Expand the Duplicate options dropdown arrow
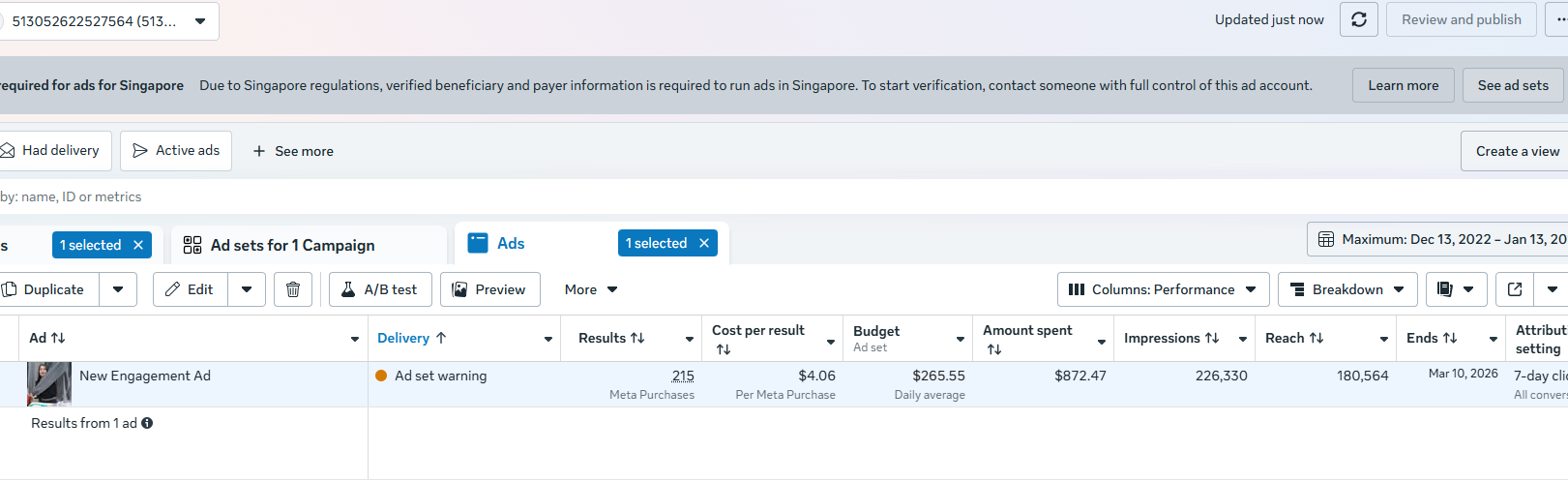Screen dimensions: 1568x482 tap(118, 289)
